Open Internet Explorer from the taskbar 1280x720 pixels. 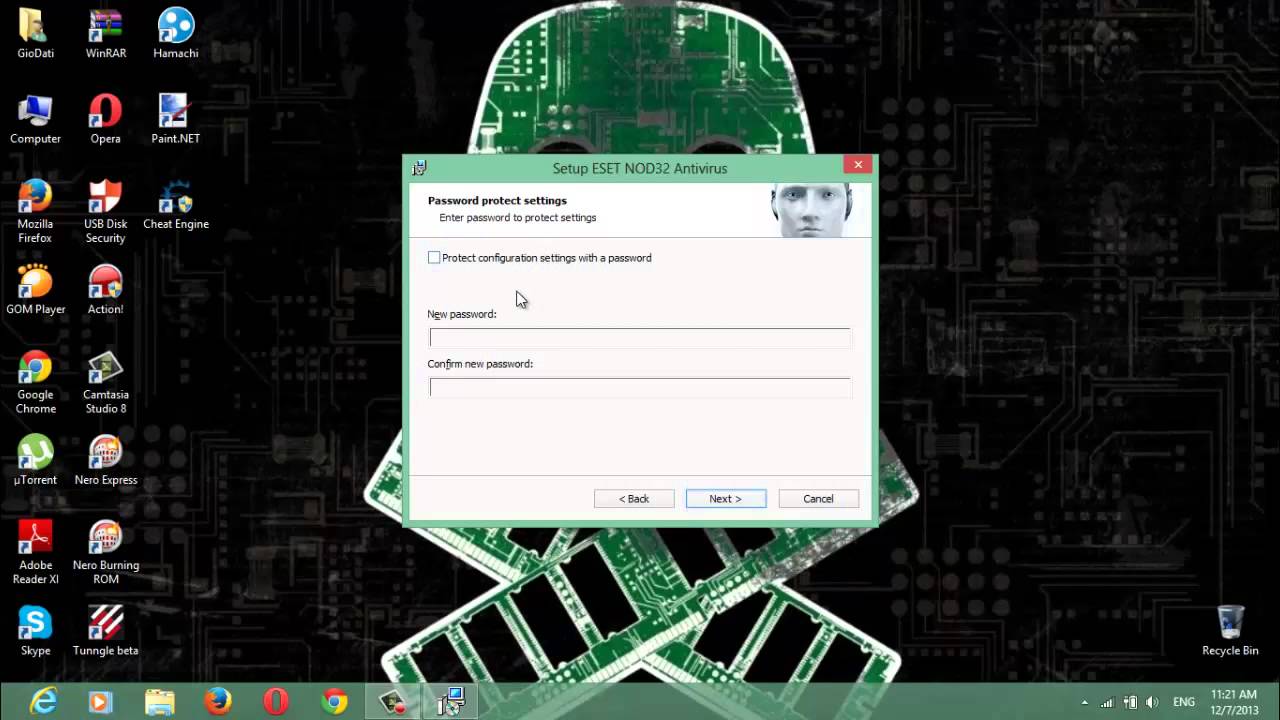coord(43,702)
